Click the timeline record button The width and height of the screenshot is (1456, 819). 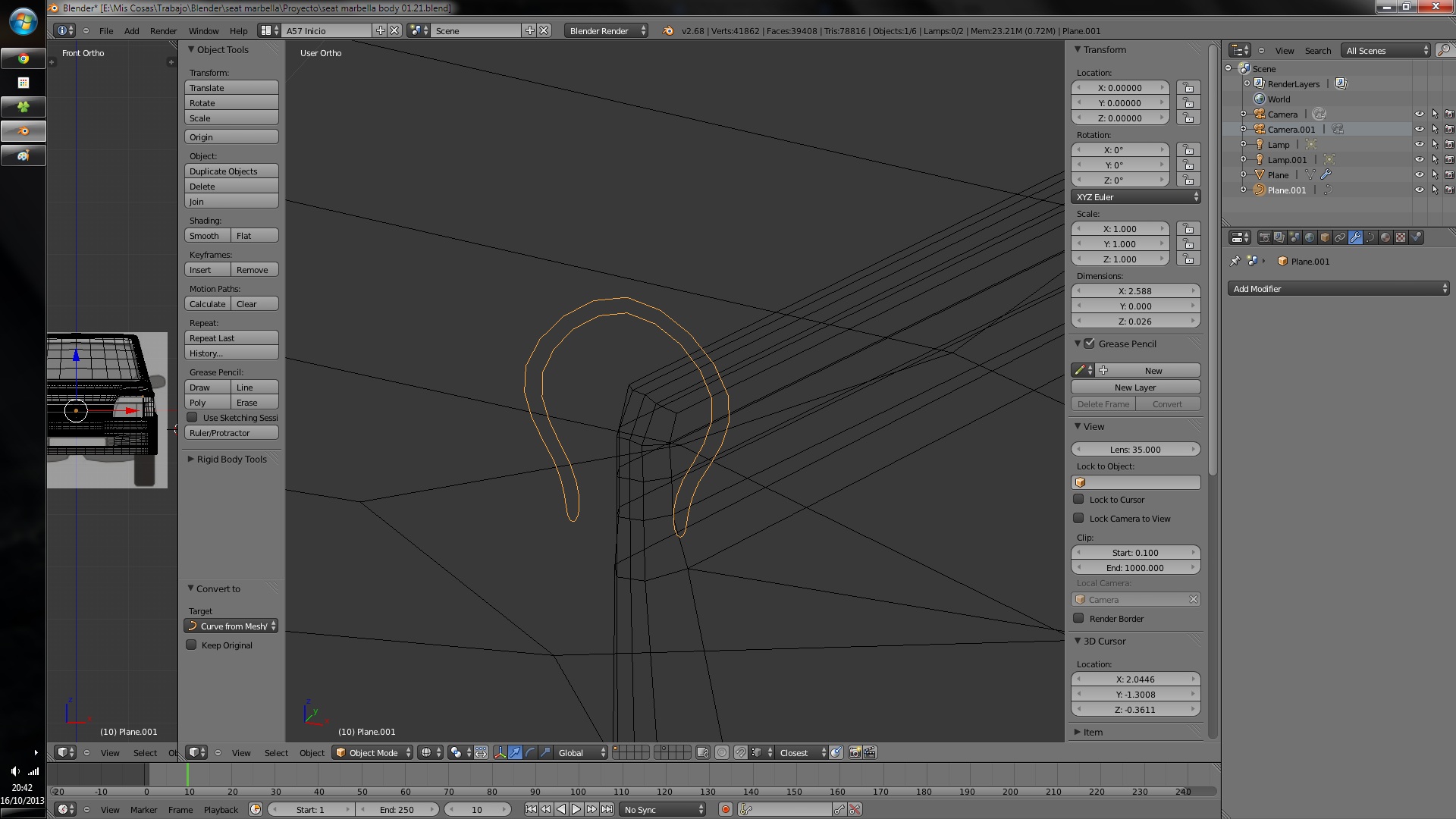click(x=725, y=810)
